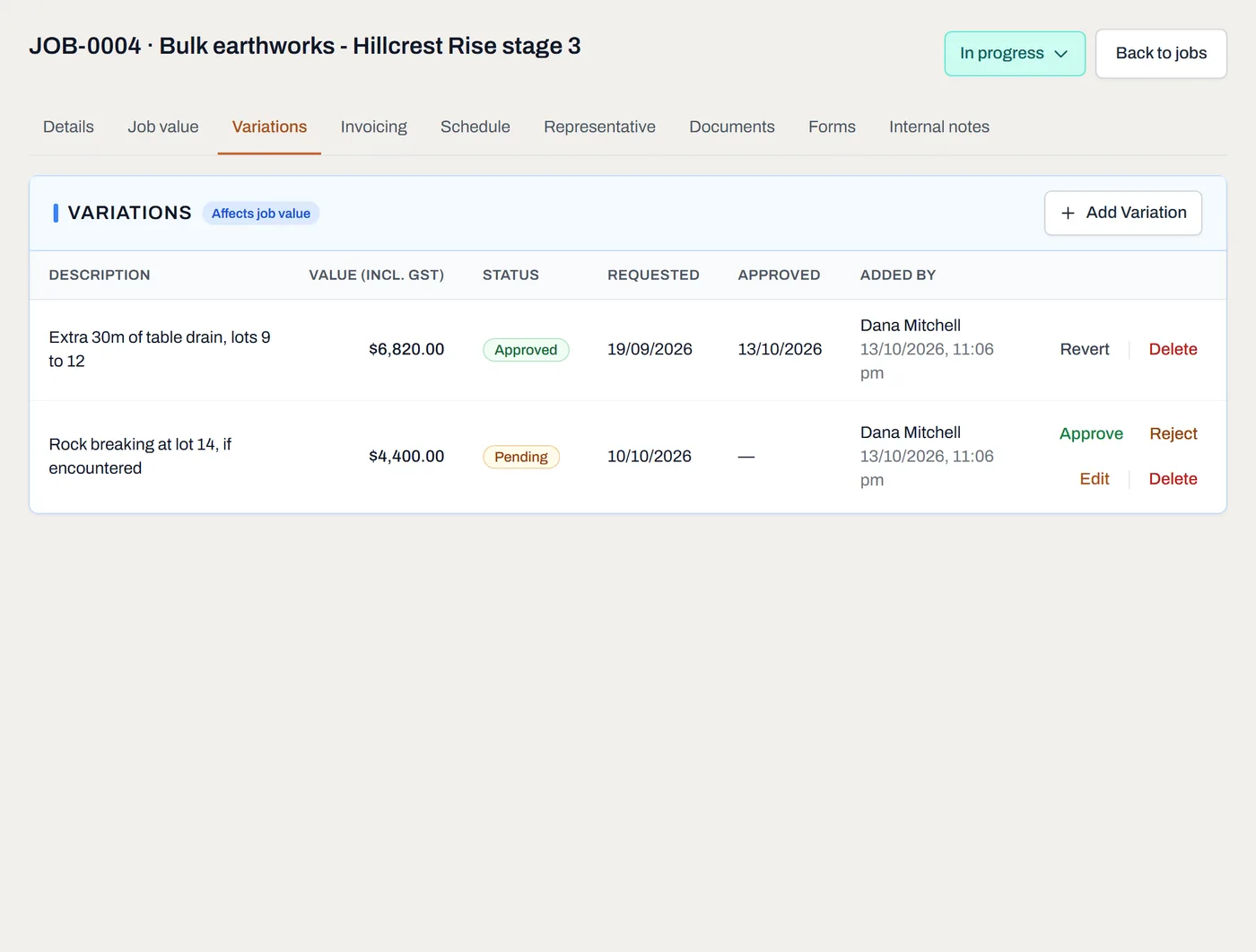
Task: Select the $4,400.00 value cell
Action: coord(406,456)
